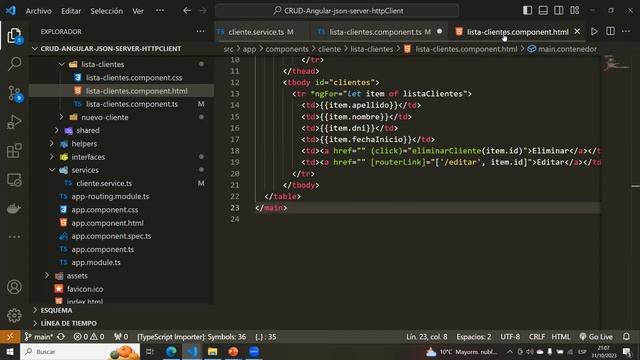Open the Search view in activity bar

[x=14, y=64]
